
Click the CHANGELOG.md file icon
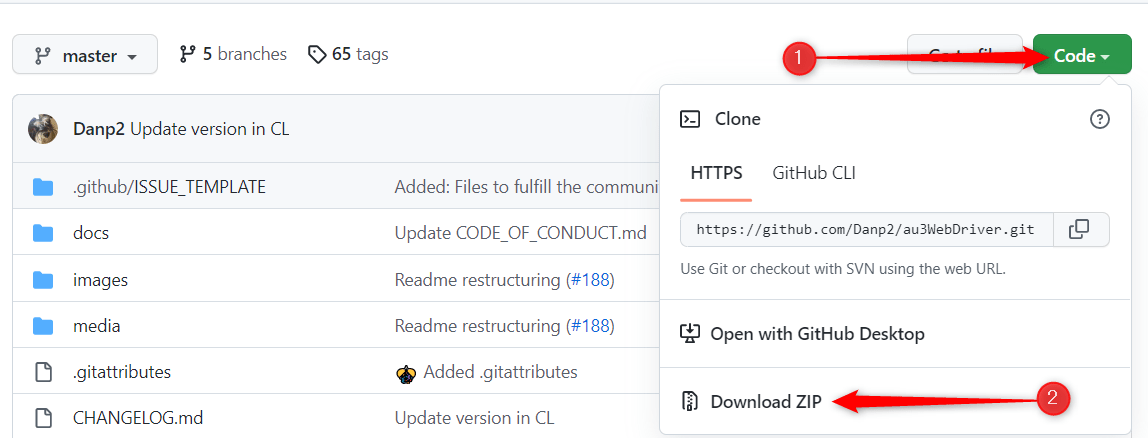pos(43,418)
